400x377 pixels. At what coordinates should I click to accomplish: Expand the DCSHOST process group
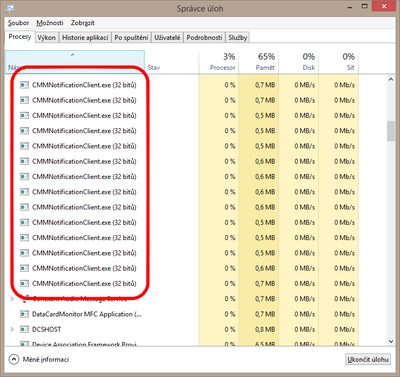[x=12, y=329]
